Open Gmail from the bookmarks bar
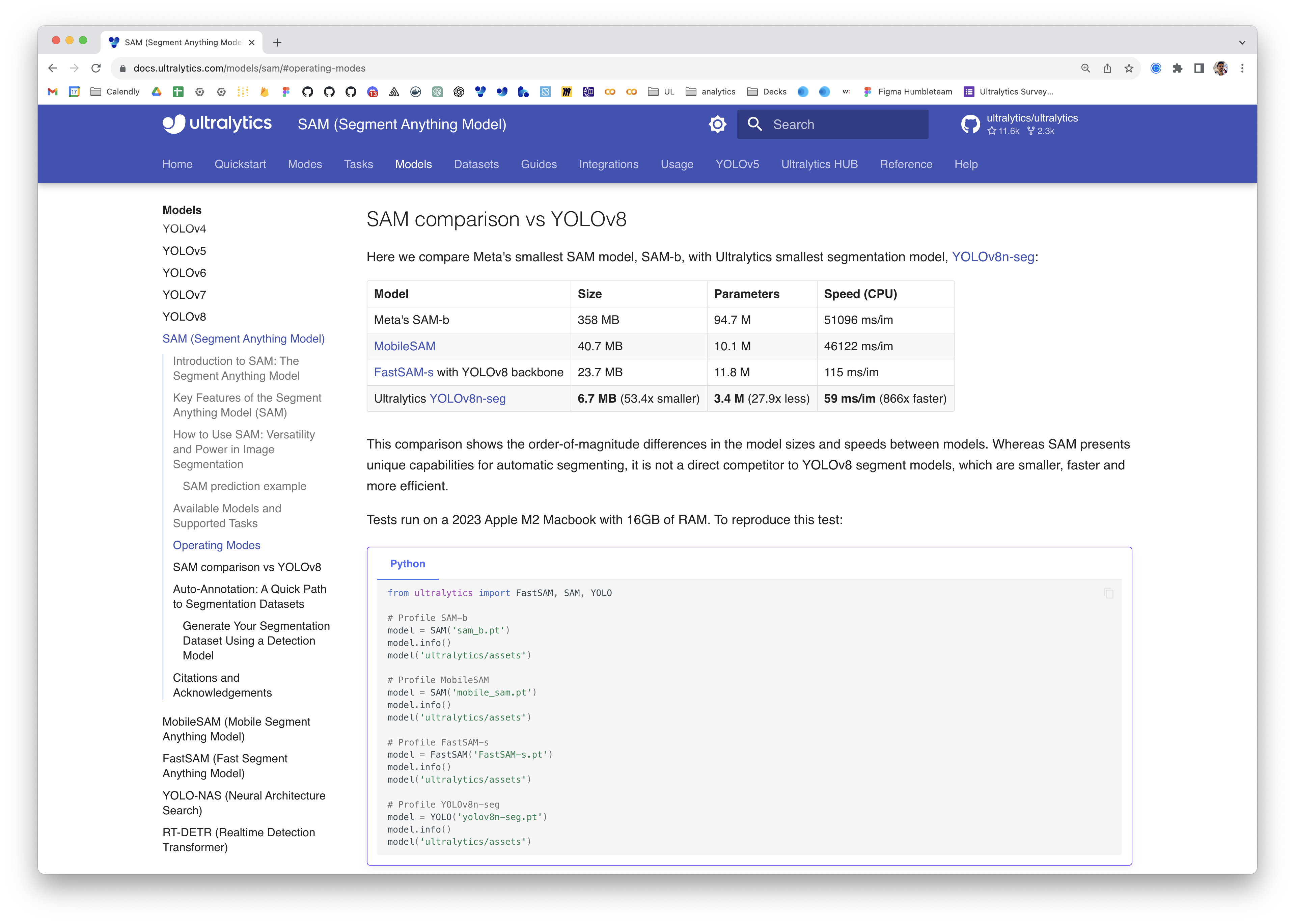 click(x=52, y=91)
